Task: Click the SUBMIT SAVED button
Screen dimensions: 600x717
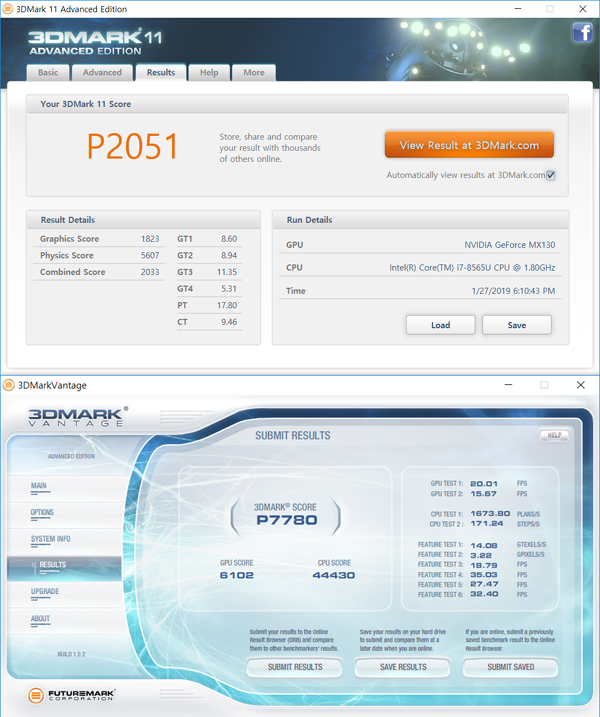Action: (510, 667)
